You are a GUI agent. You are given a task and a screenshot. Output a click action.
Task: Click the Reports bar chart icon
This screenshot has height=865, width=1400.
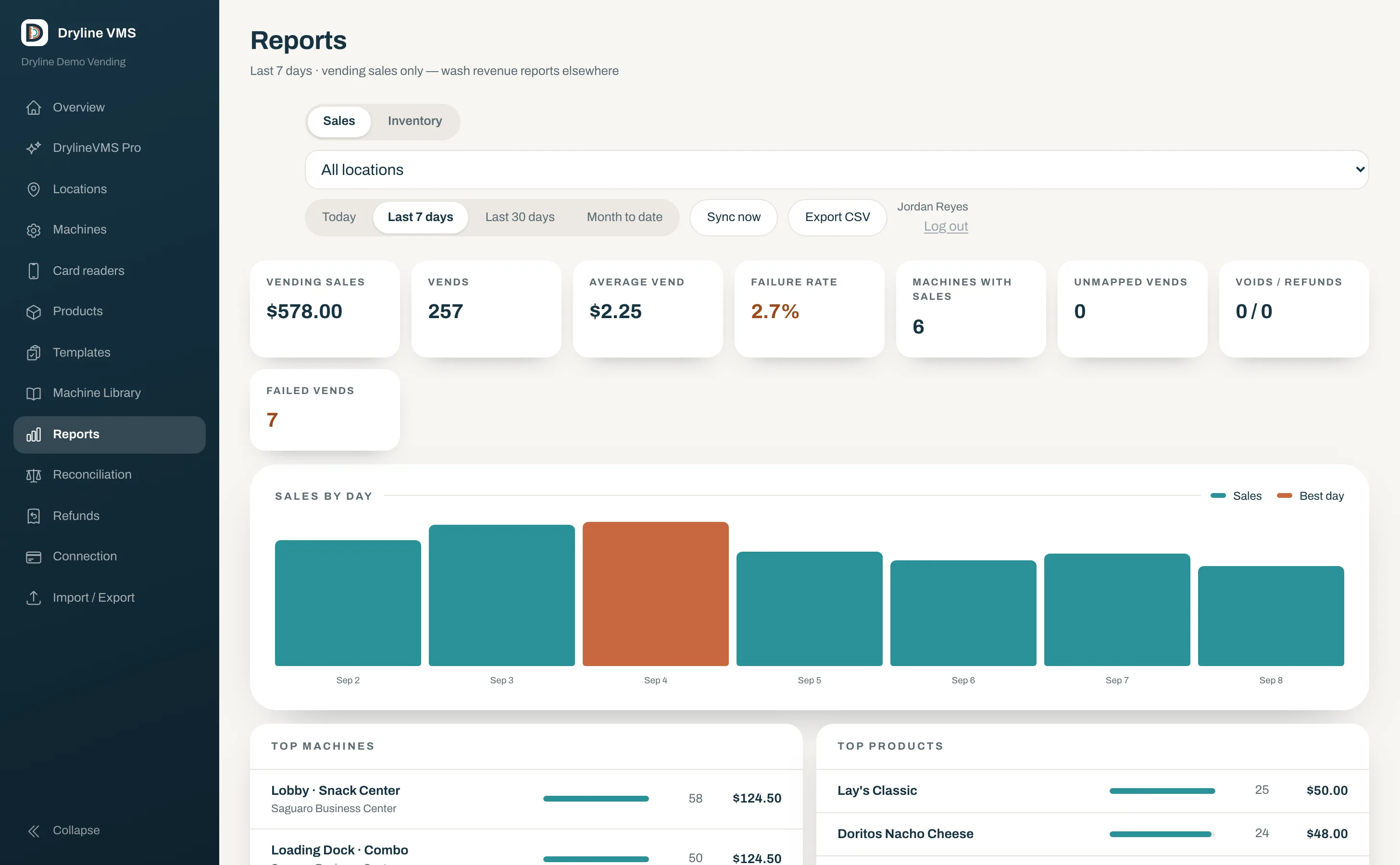[x=34, y=435]
